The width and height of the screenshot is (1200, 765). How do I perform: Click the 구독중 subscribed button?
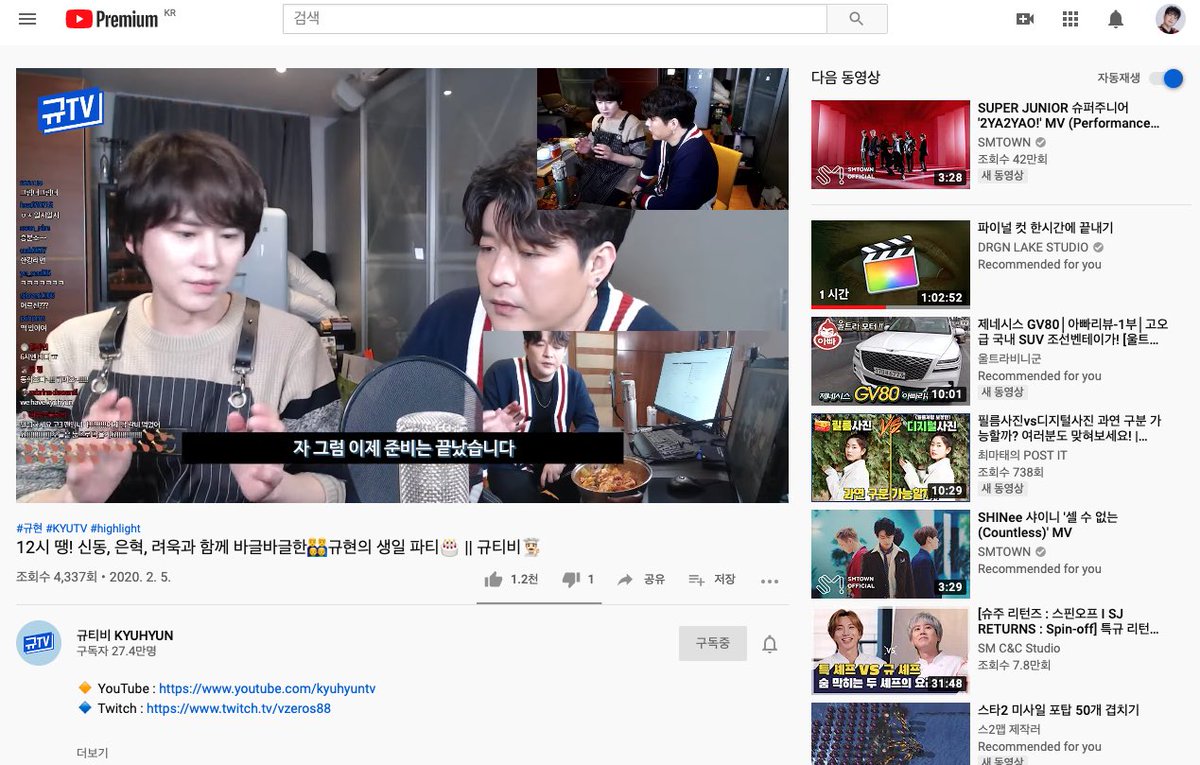(713, 643)
